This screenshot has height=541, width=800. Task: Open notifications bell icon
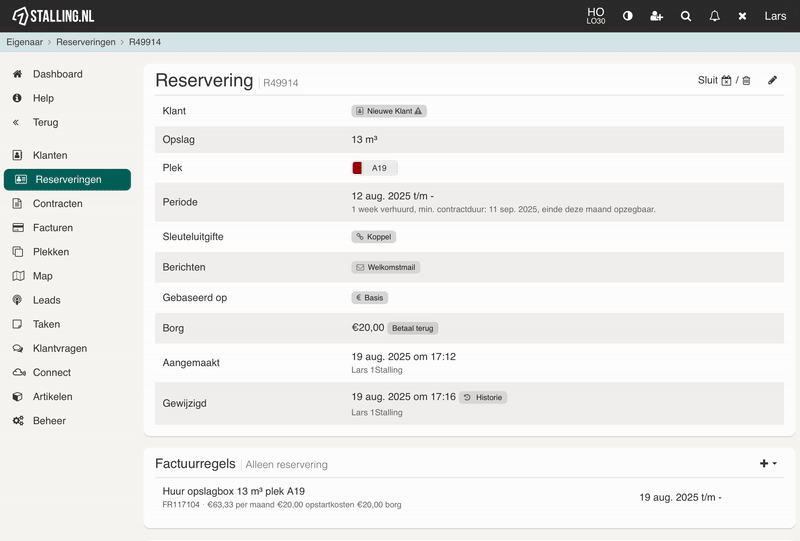click(714, 16)
